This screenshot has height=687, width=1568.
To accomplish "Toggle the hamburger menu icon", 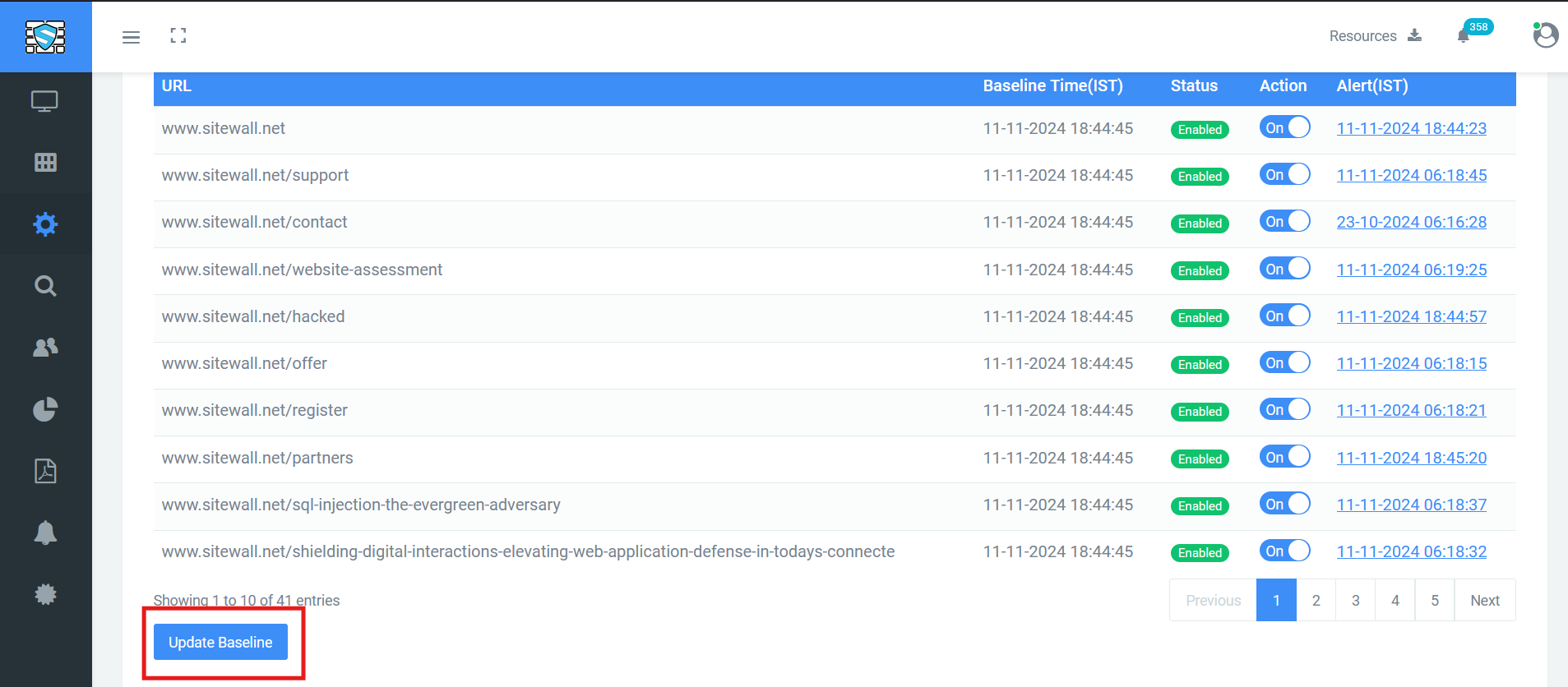I will click(131, 37).
